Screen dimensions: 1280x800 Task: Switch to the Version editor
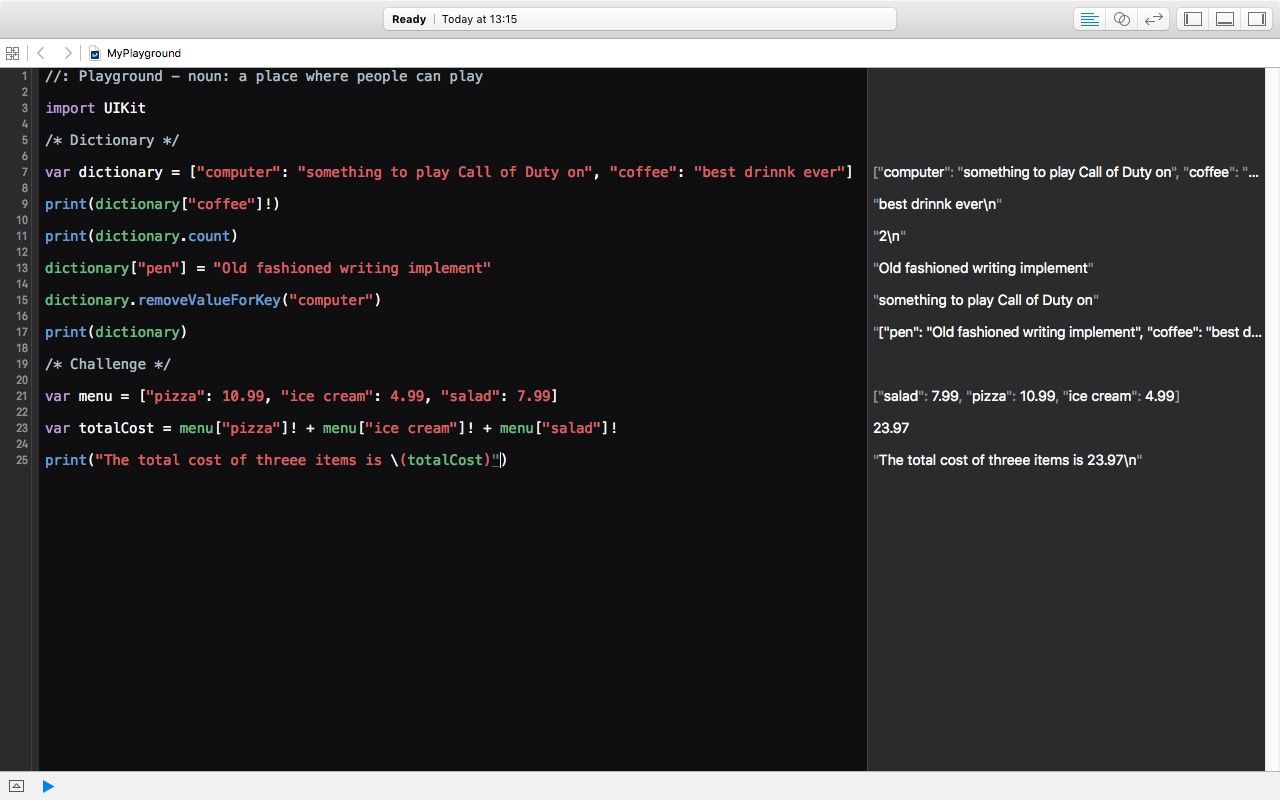click(1153, 19)
